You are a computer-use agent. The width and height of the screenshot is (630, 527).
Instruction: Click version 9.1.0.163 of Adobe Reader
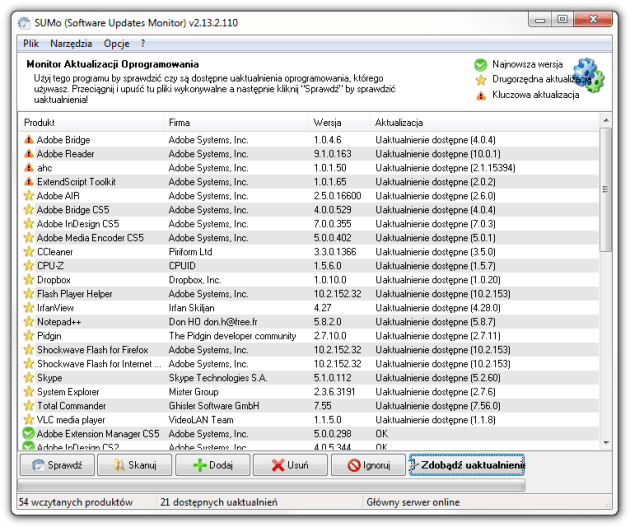tap(333, 154)
